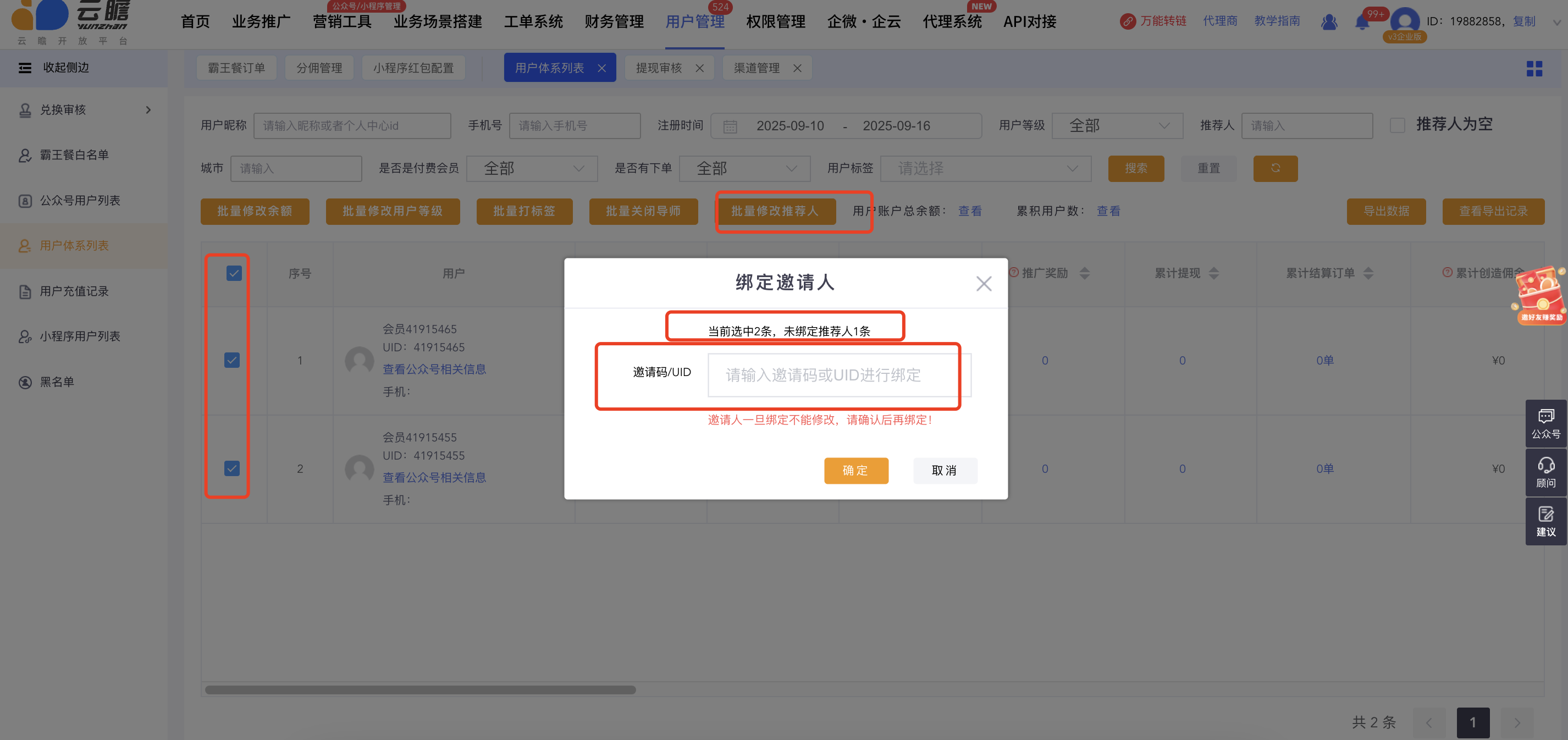Click the 邀请码/UID input field

pyautogui.click(x=833, y=375)
